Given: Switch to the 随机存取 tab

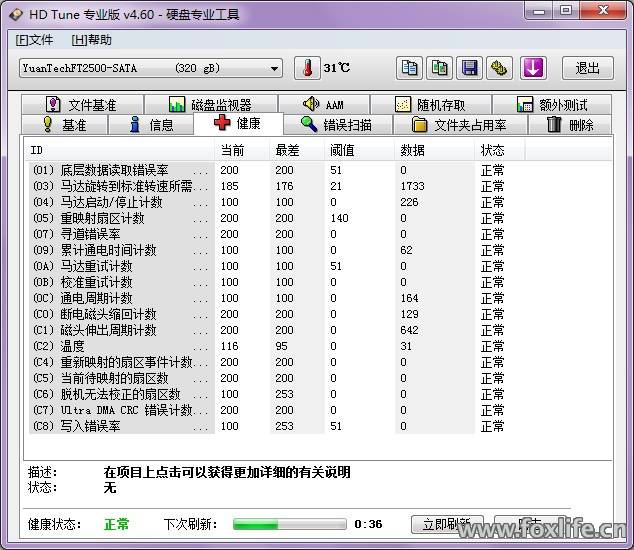Looking at the screenshot, I should click(x=431, y=105).
